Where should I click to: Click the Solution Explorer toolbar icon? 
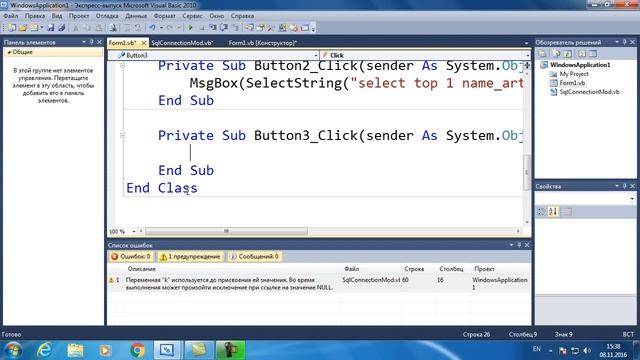coord(249,28)
